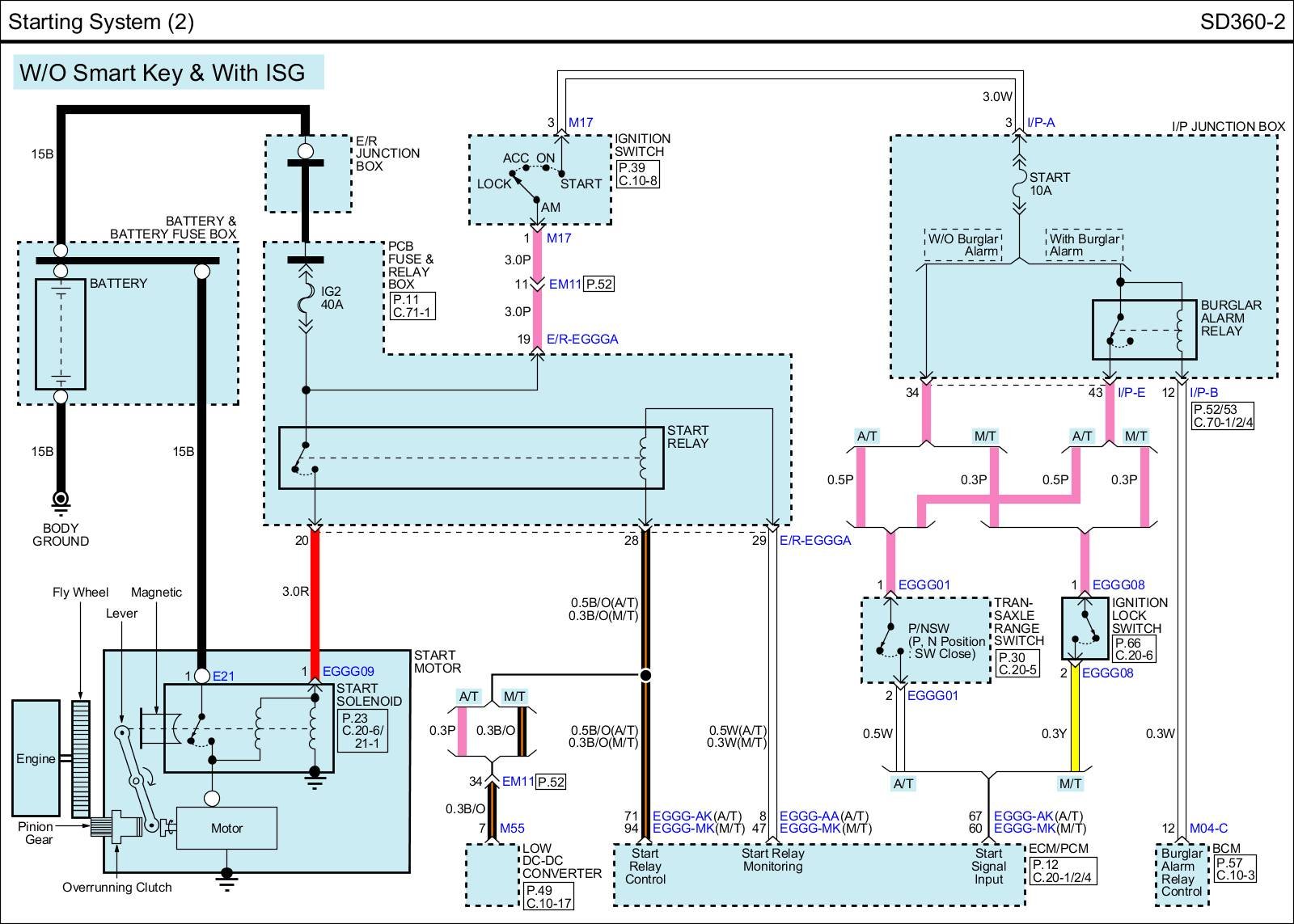Select the Engine block in the starter illustration
The height and width of the screenshot is (924, 1294).
click(x=36, y=758)
